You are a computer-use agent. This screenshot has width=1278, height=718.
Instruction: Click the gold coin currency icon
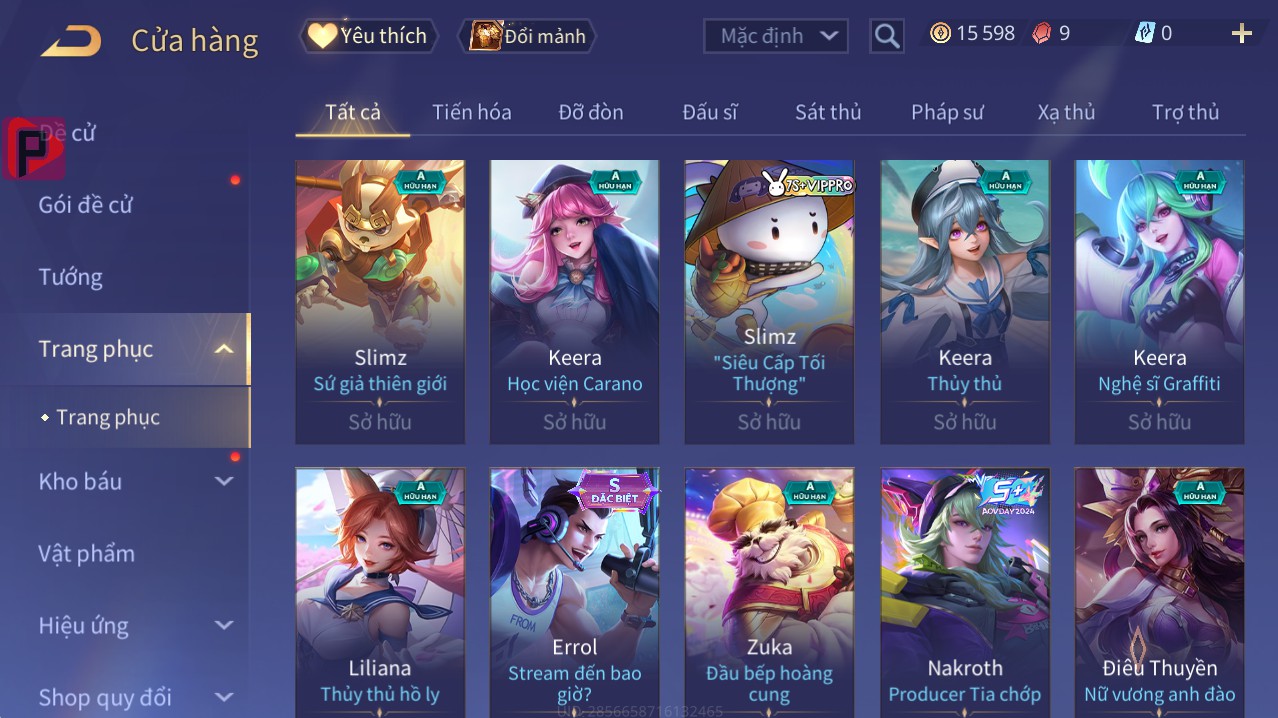[x=940, y=33]
